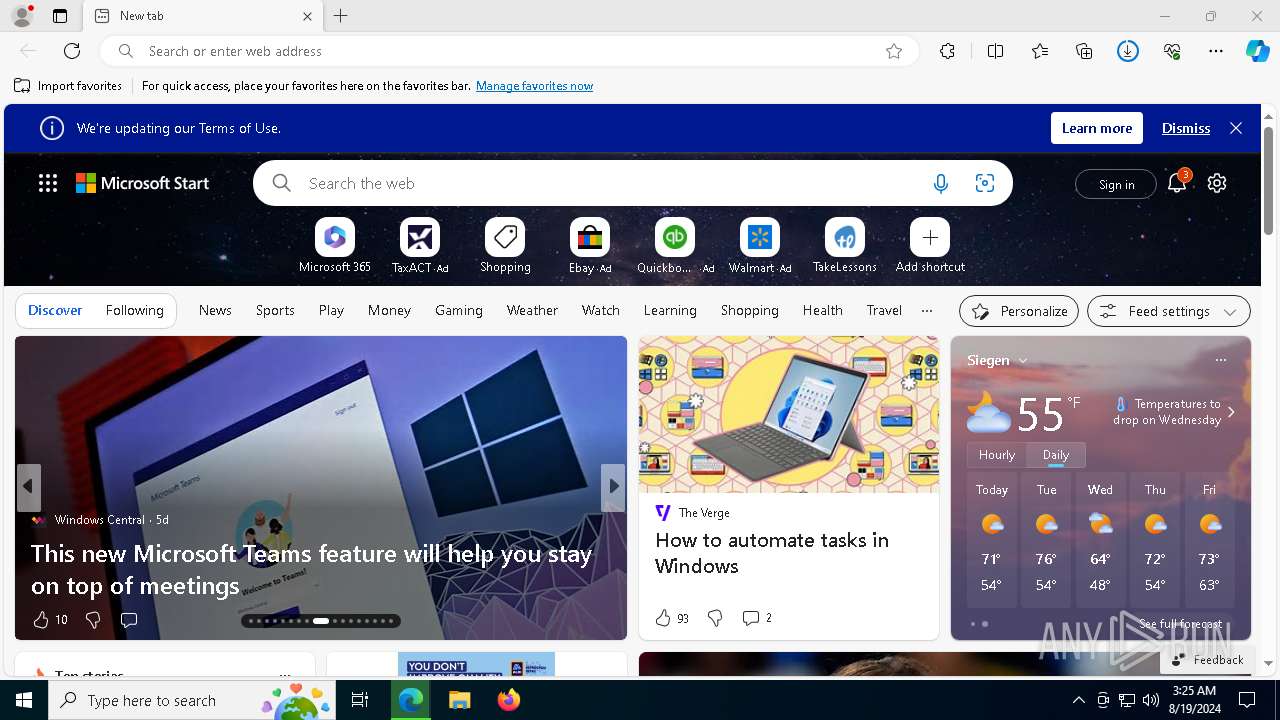1280x720 pixels.
Task: Open the Shopping shortcut tile
Action: 505,246
